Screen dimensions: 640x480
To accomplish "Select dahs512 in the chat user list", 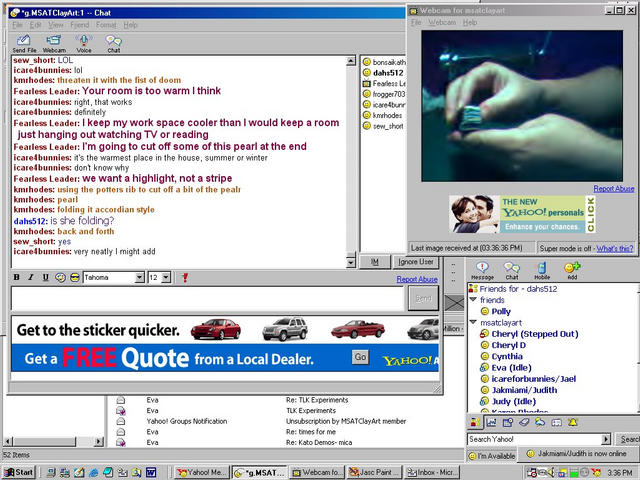I will point(383,73).
